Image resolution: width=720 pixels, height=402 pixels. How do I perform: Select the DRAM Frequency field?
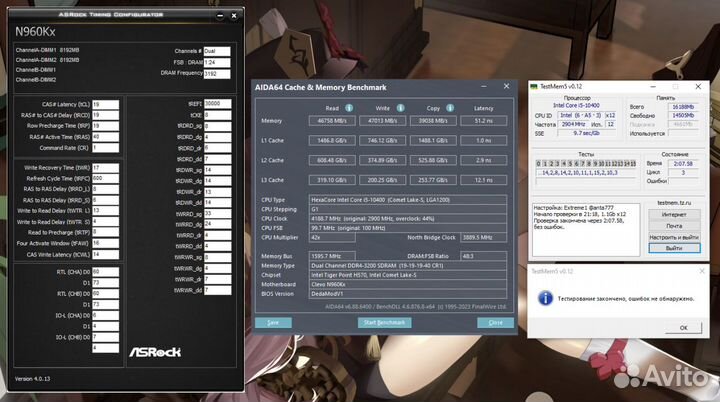tap(217, 73)
